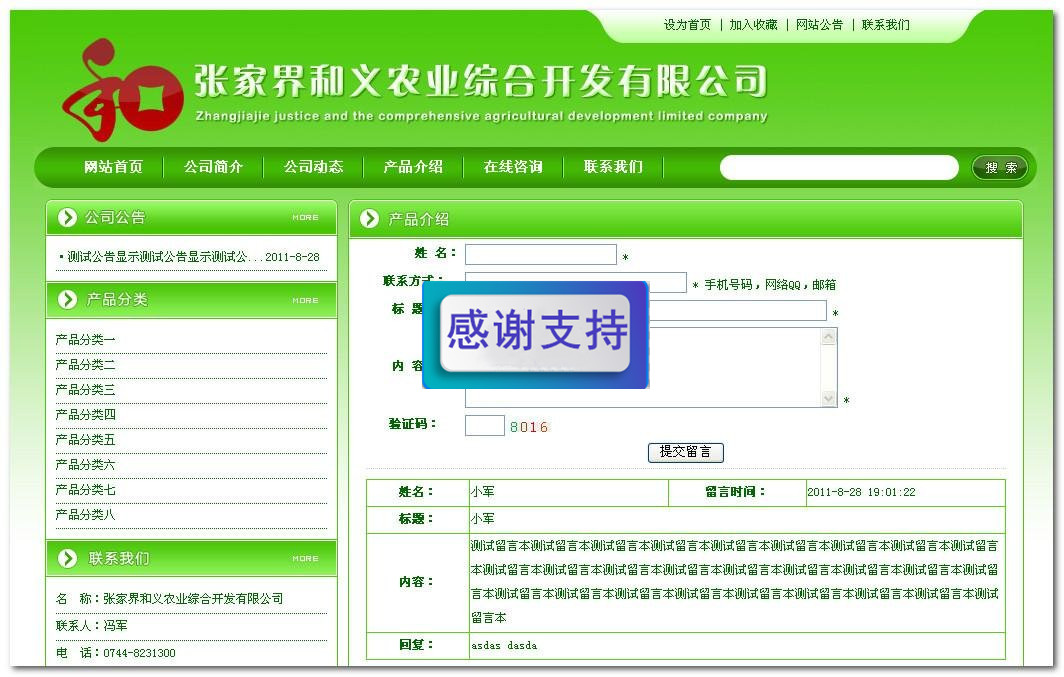Go to 公司简介 page
Image resolution: width=1064 pixels, height=677 pixels.
[x=213, y=167]
